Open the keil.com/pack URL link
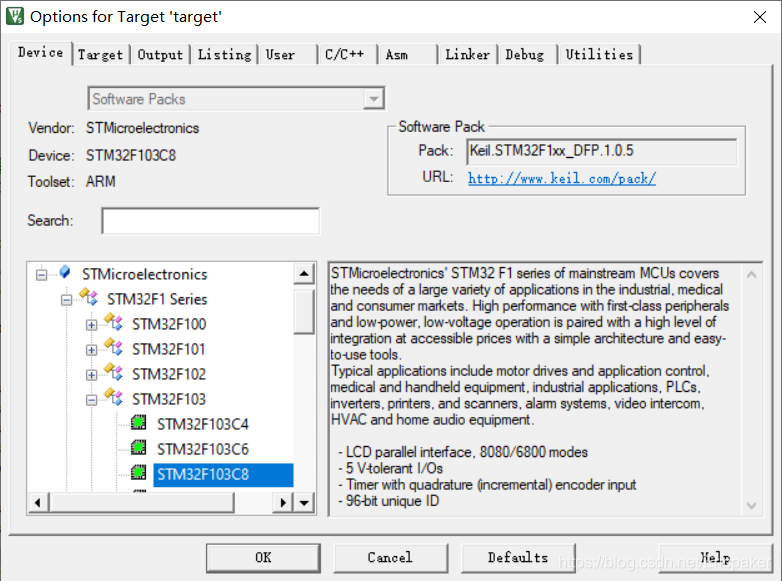Screen dimensions: 782x581 pos(562,178)
